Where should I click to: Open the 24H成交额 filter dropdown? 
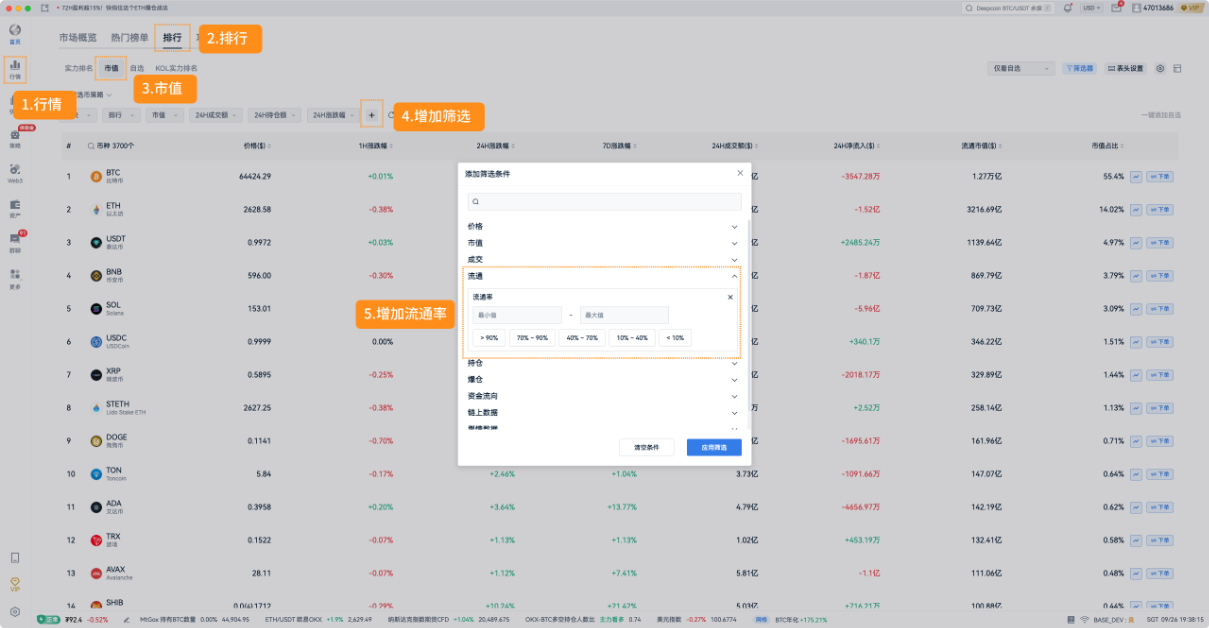(215, 115)
